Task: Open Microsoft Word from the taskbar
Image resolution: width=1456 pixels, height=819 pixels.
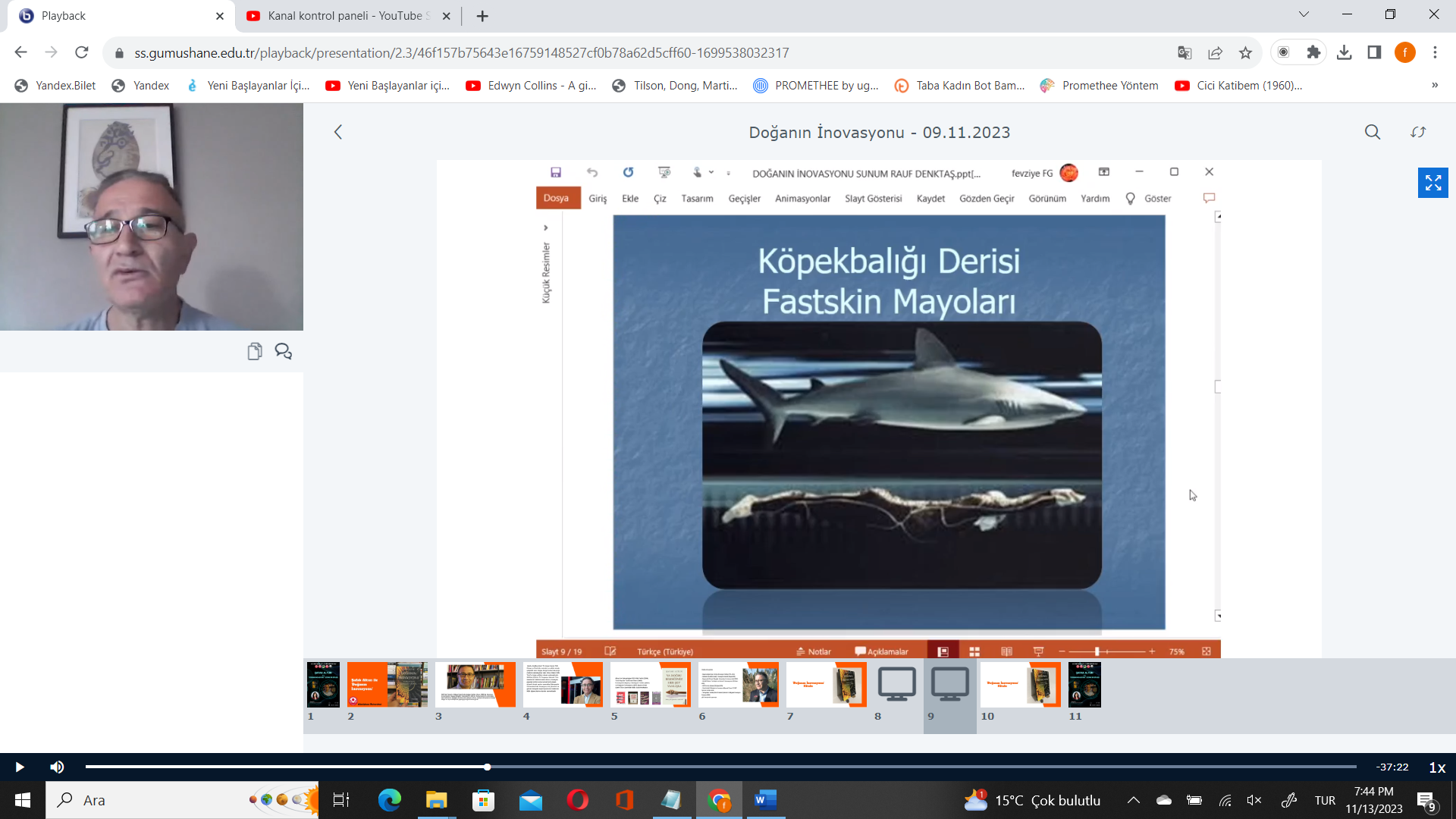Action: [765, 800]
